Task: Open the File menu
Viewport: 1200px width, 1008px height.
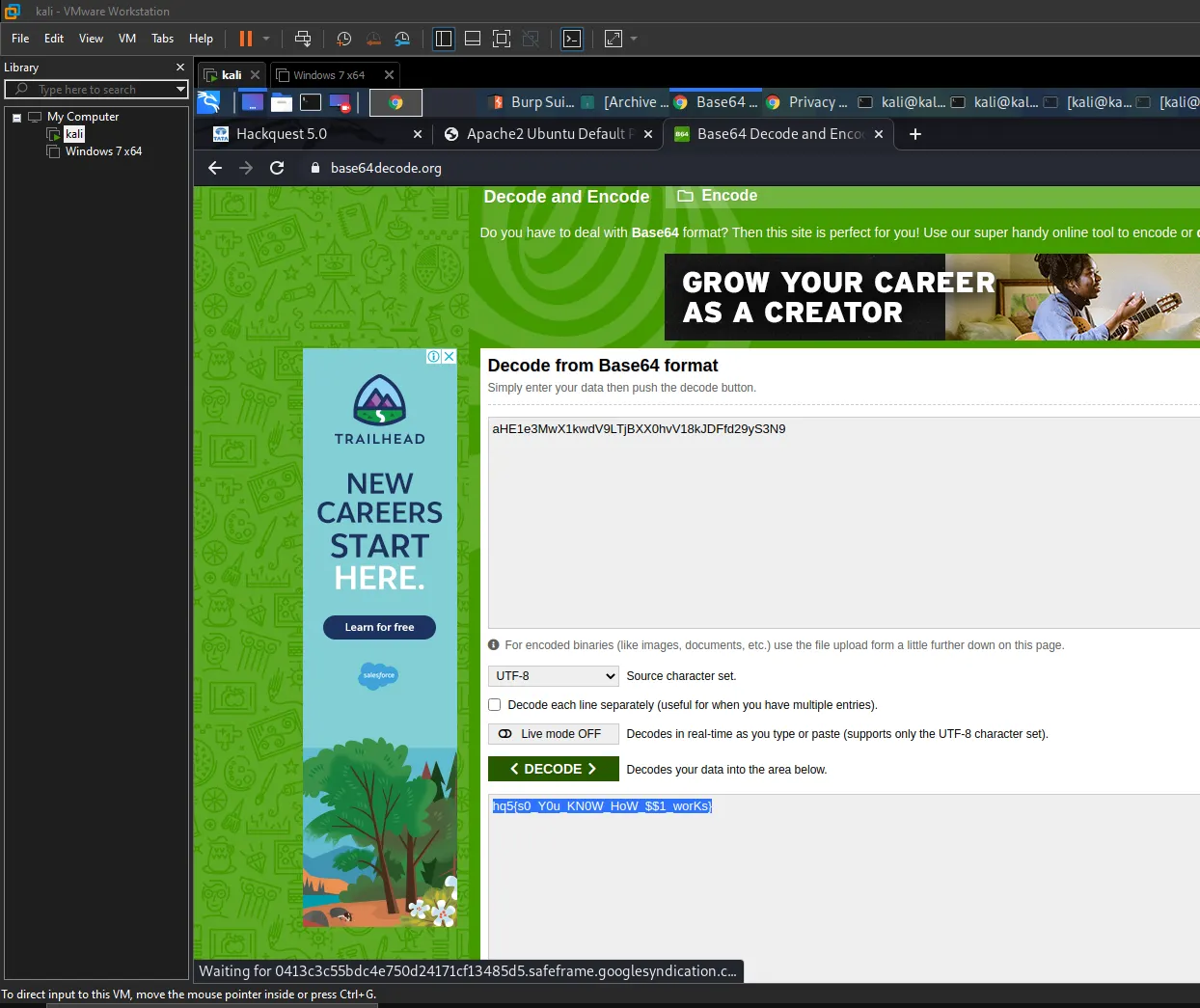Action: [x=20, y=39]
